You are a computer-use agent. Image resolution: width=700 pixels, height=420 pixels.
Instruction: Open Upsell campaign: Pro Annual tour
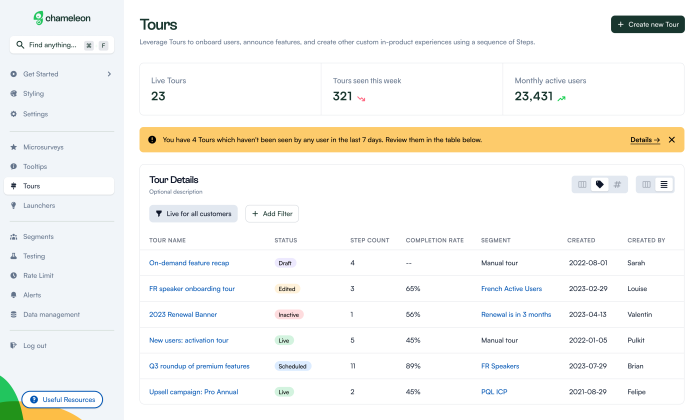(194, 392)
